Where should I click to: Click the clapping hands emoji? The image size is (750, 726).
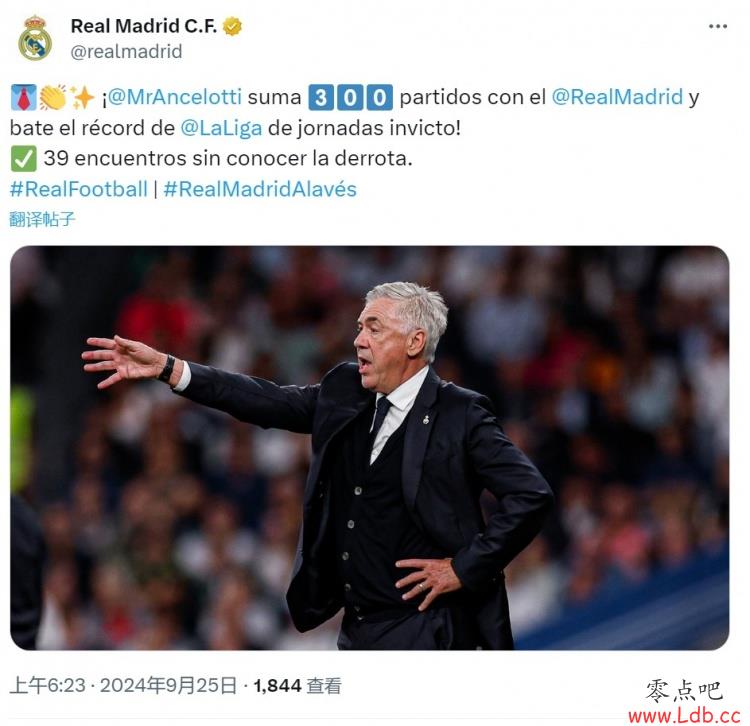(x=53, y=97)
